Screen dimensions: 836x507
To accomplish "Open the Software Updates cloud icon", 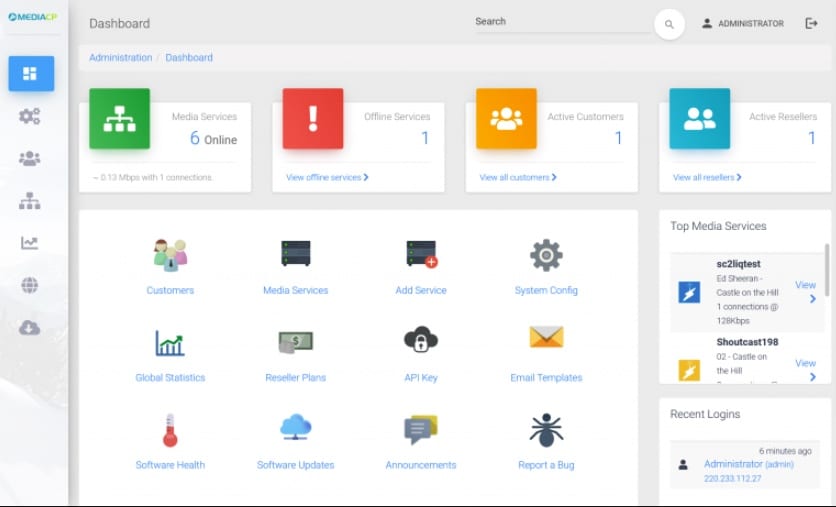I will (295, 427).
